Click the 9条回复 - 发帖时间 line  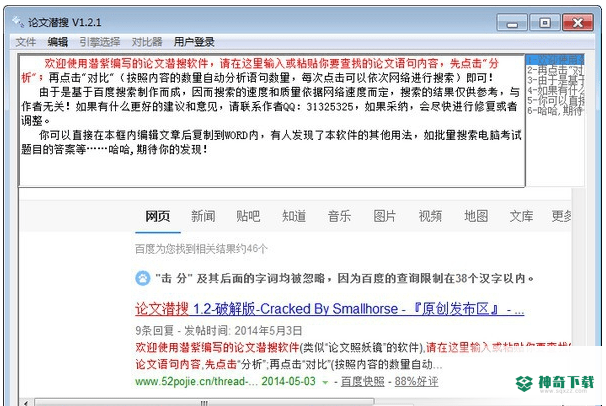click(x=218, y=331)
